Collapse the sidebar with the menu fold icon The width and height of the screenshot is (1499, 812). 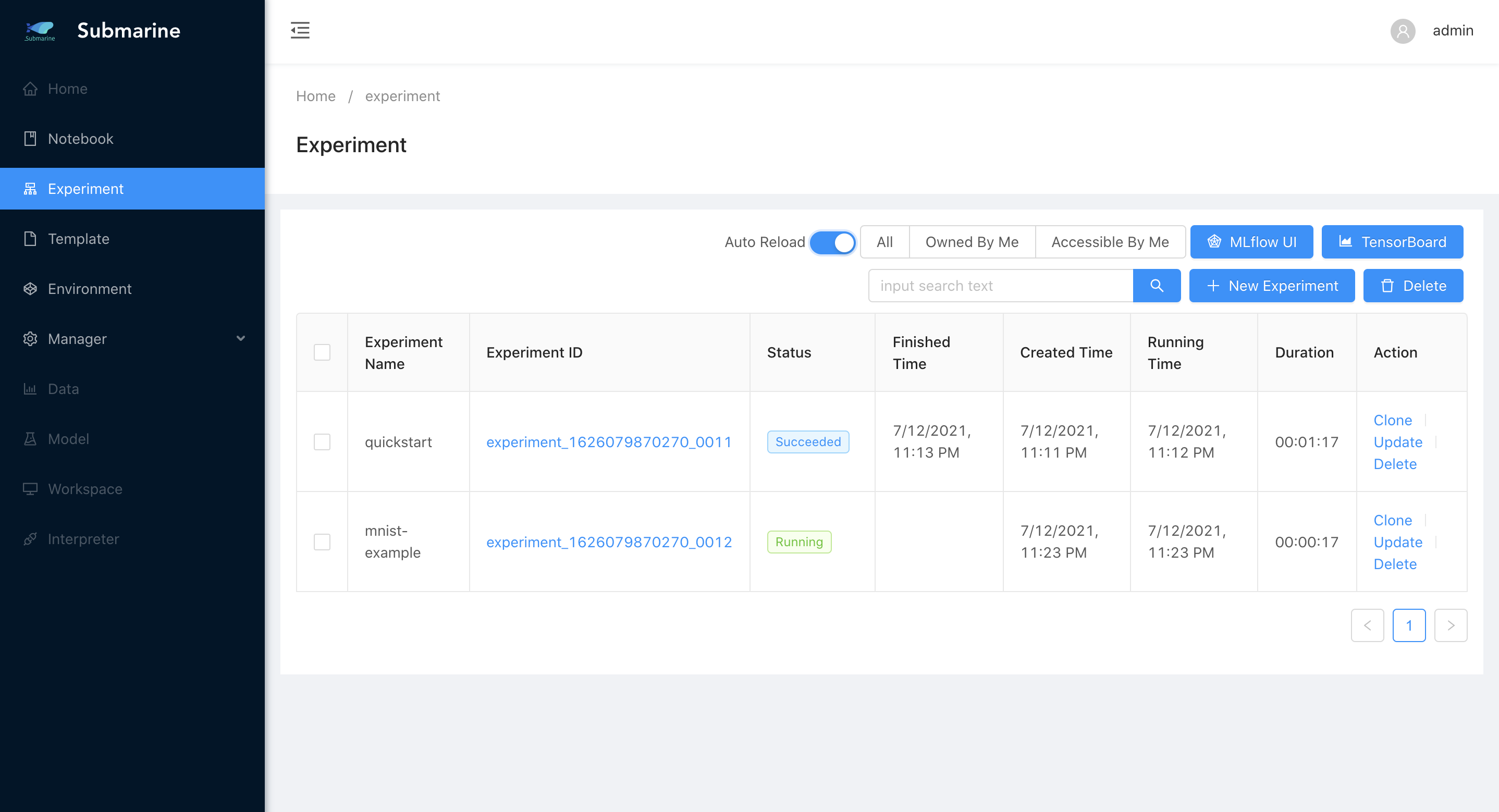click(300, 30)
